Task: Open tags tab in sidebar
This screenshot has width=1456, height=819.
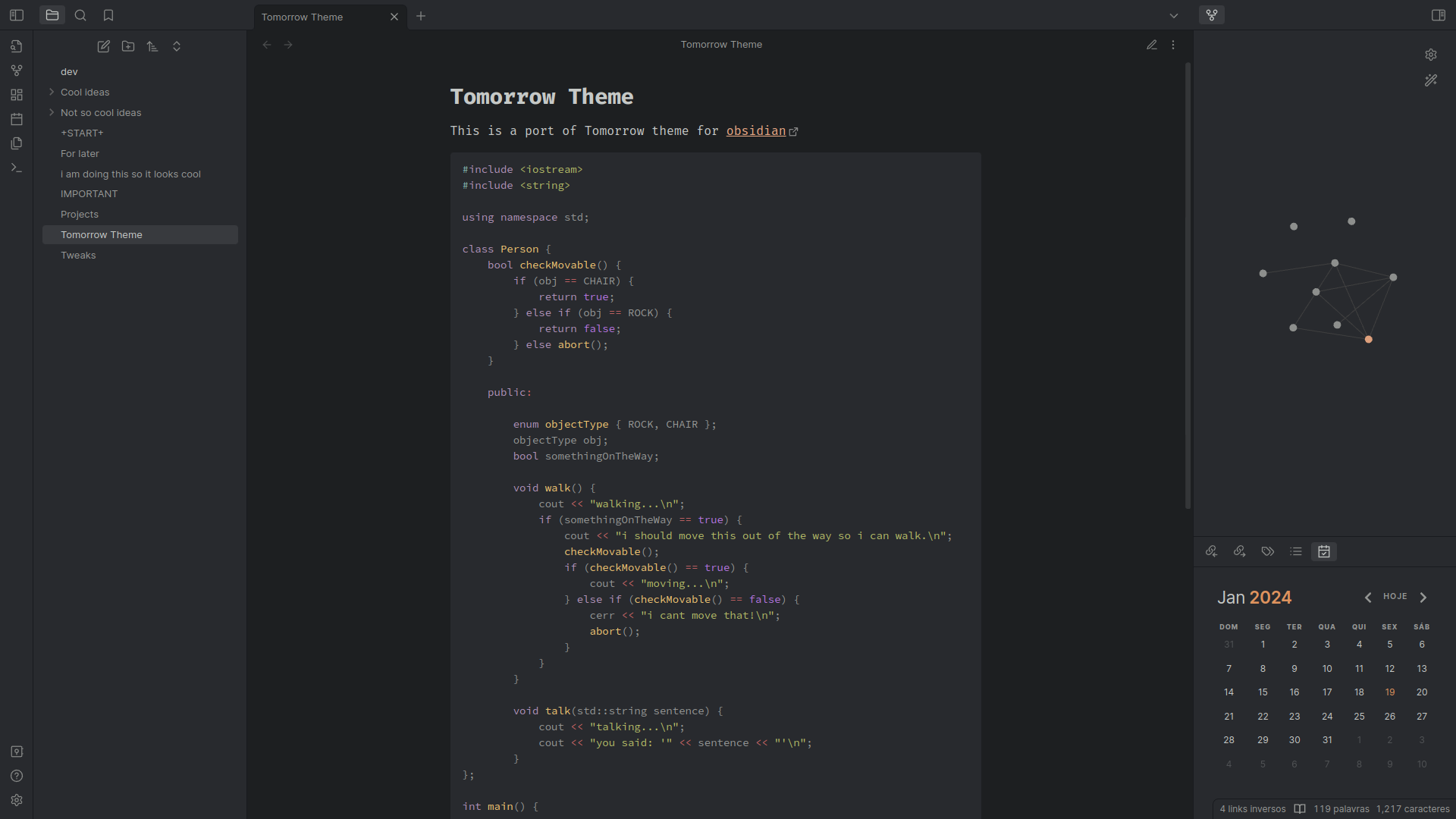Action: (x=1268, y=551)
